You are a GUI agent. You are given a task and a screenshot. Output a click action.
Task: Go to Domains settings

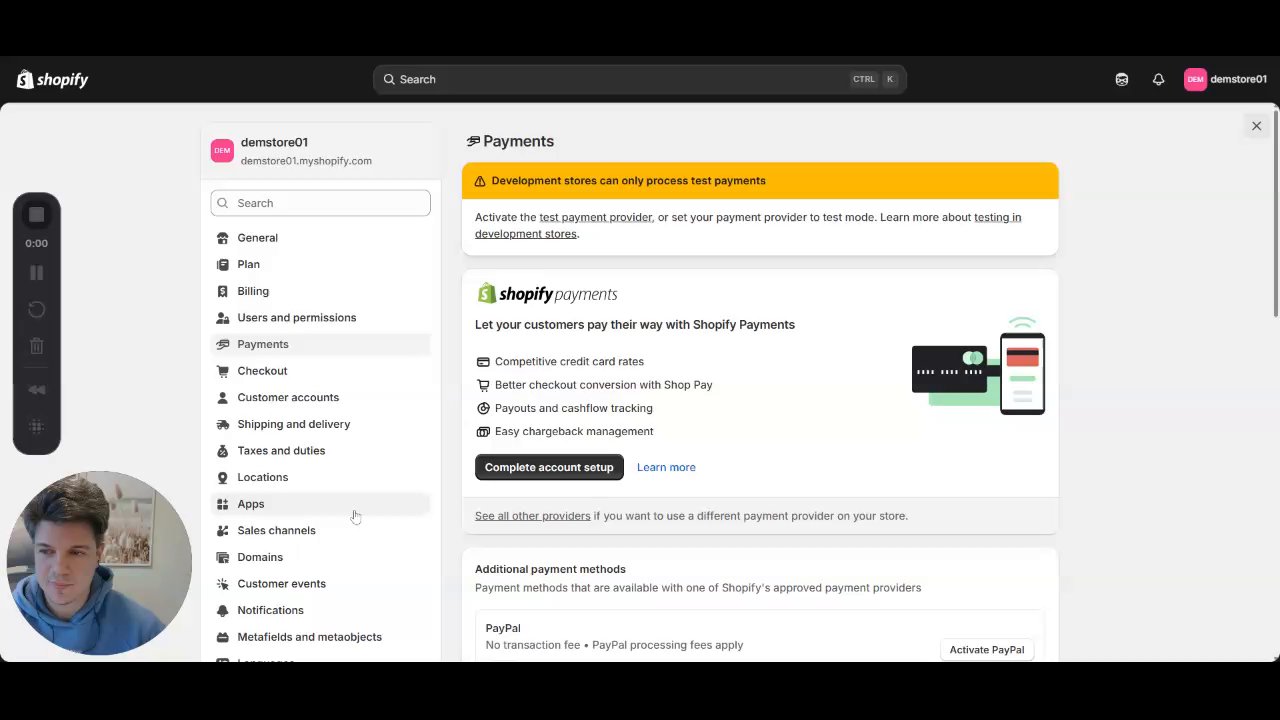pyautogui.click(x=320, y=557)
